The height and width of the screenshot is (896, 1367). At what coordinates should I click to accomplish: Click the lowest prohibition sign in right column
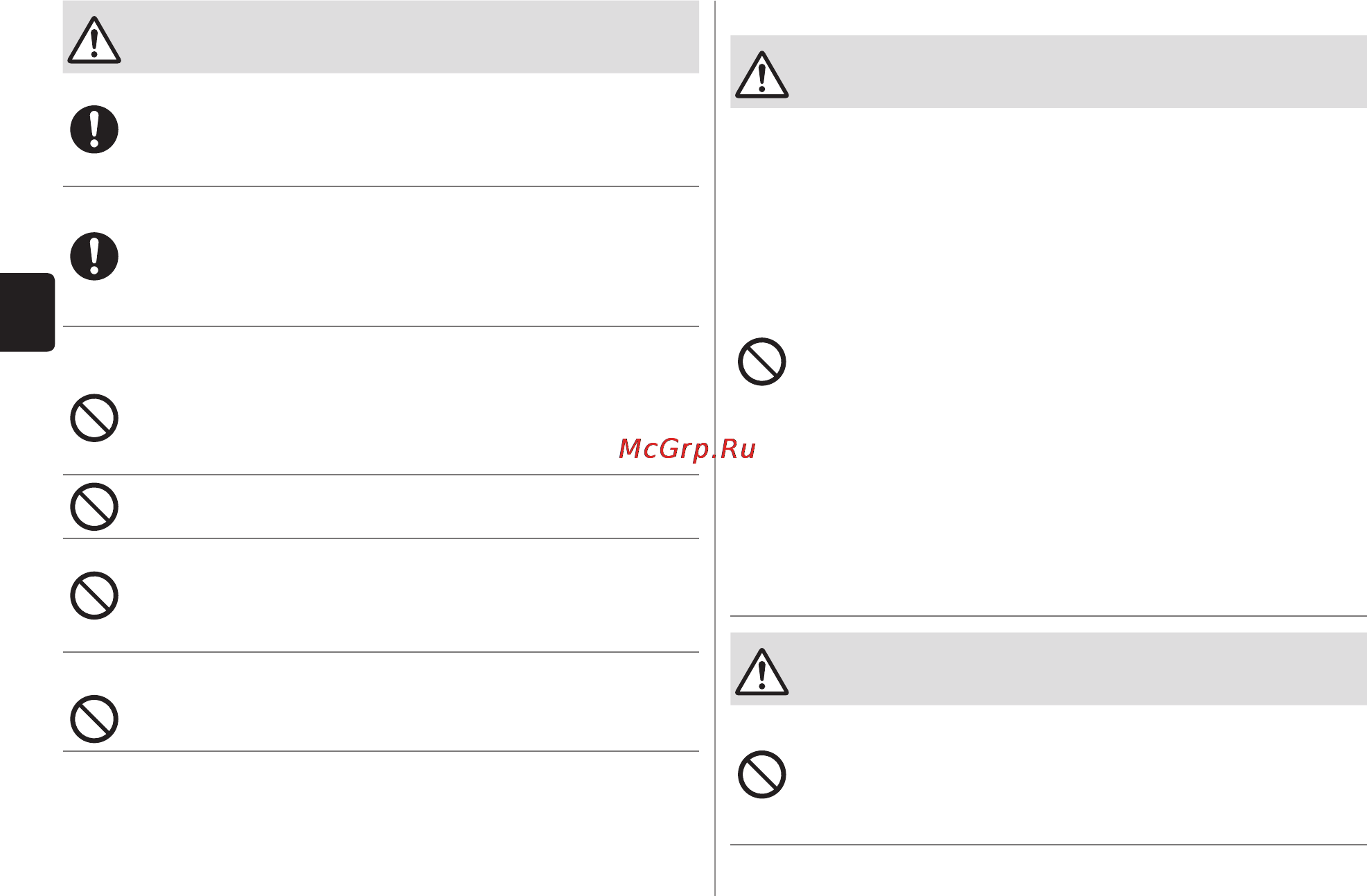(x=761, y=774)
